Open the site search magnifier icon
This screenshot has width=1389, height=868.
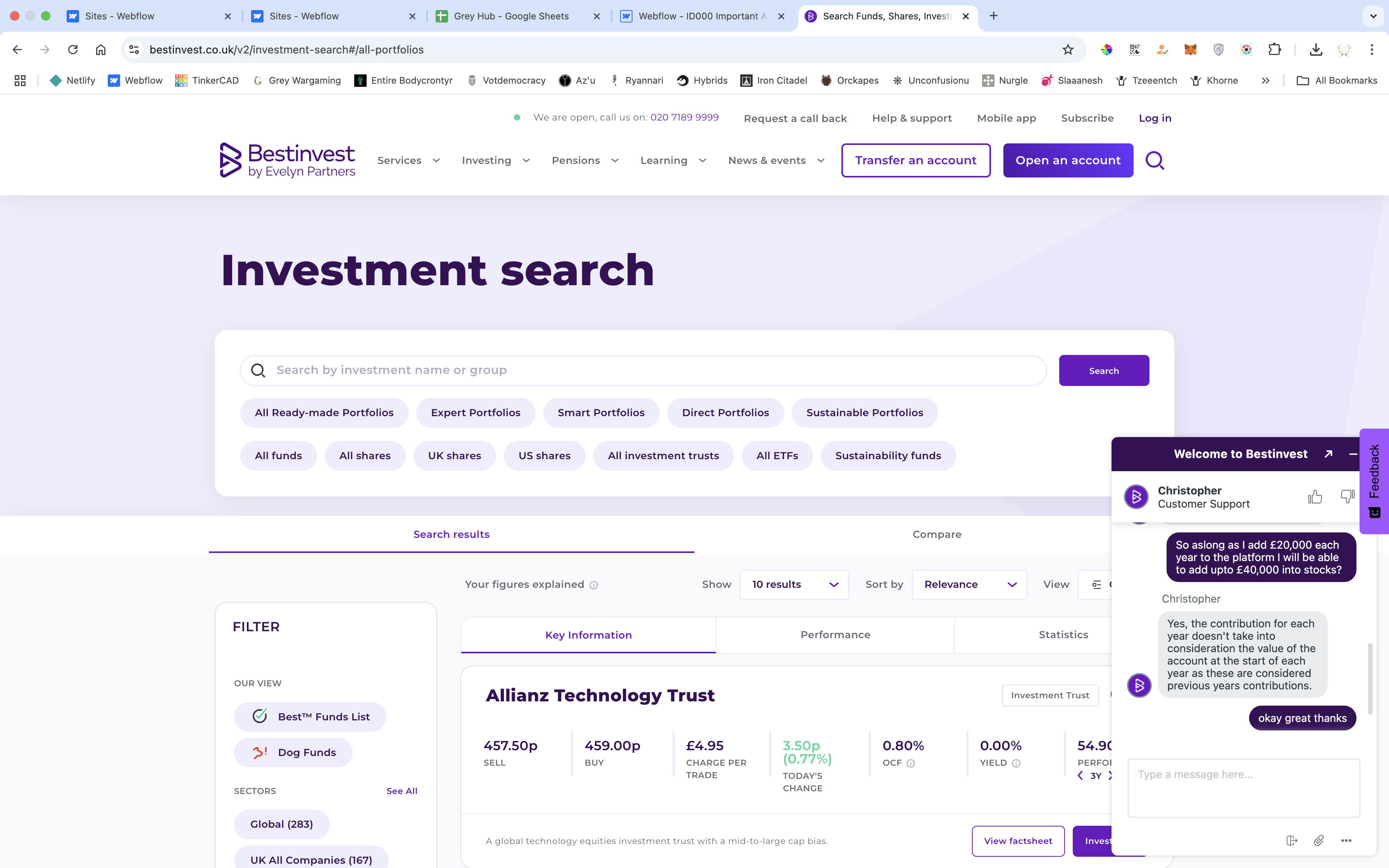(1154, 161)
